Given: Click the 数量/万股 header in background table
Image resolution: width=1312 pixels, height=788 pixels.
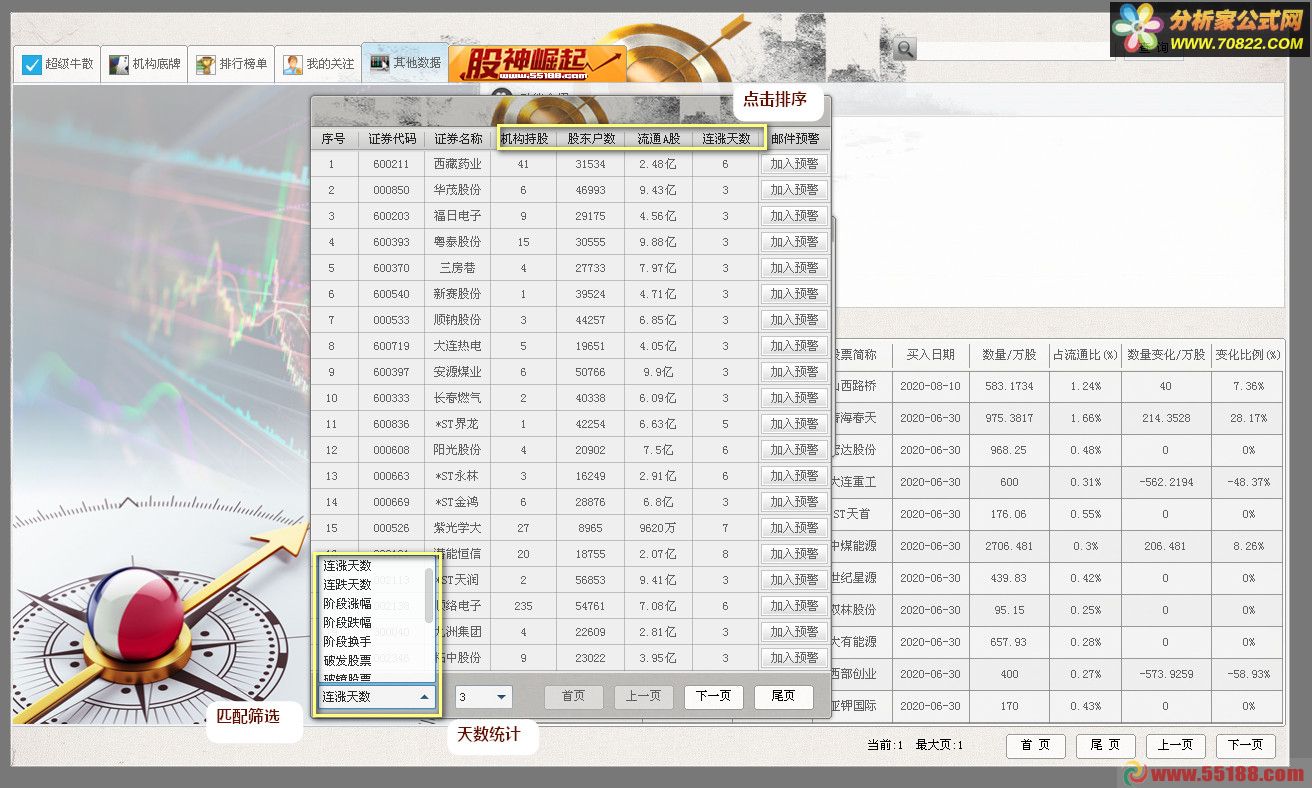Looking at the screenshot, I should [1009, 355].
